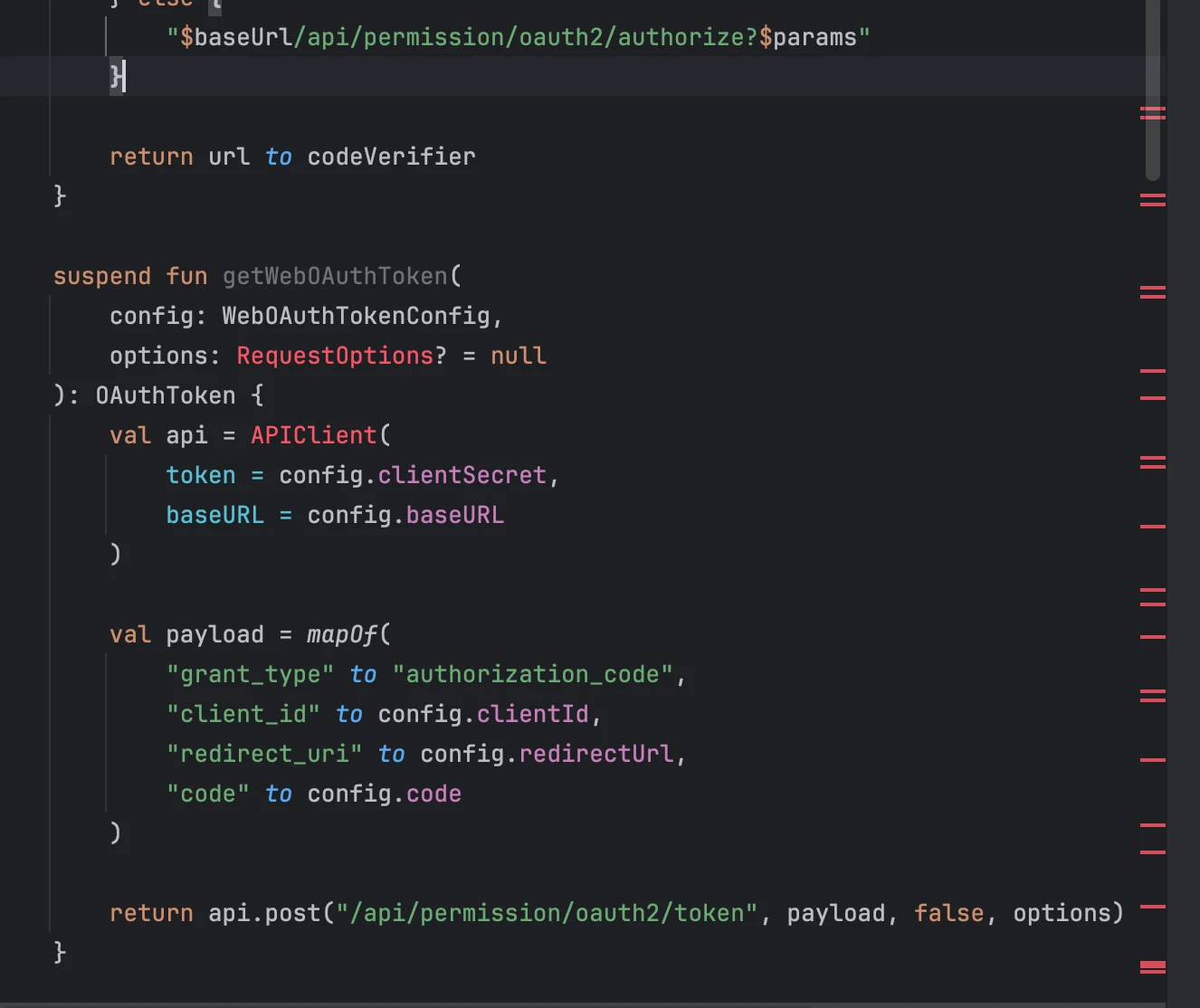
Task: Click the $params template variable
Action: pyautogui.click(x=807, y=37)
